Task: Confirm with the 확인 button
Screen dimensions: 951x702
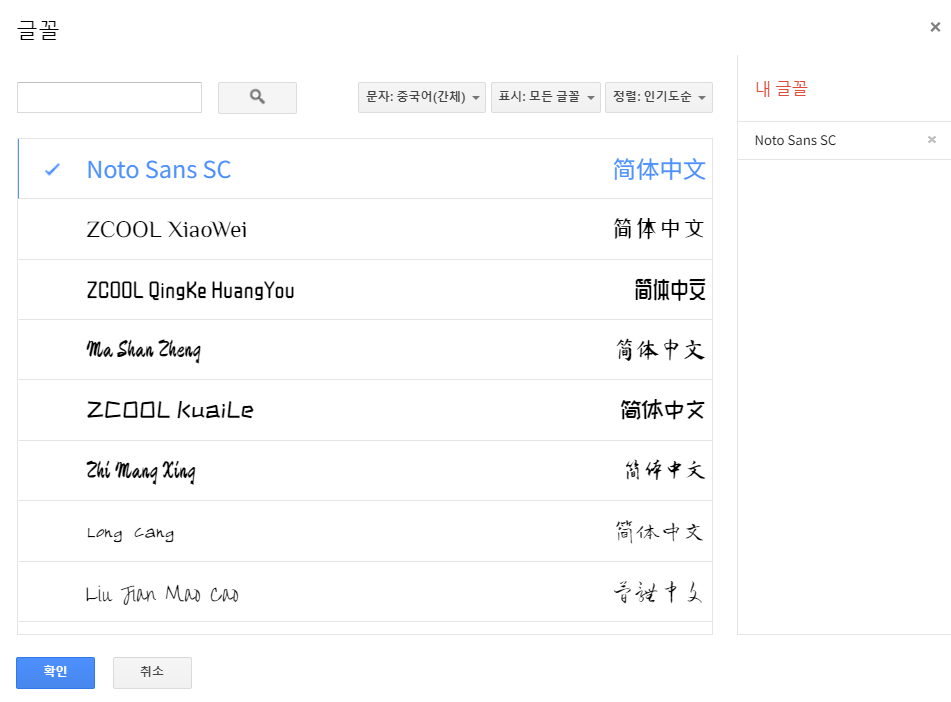Action: tap(55, 672)
